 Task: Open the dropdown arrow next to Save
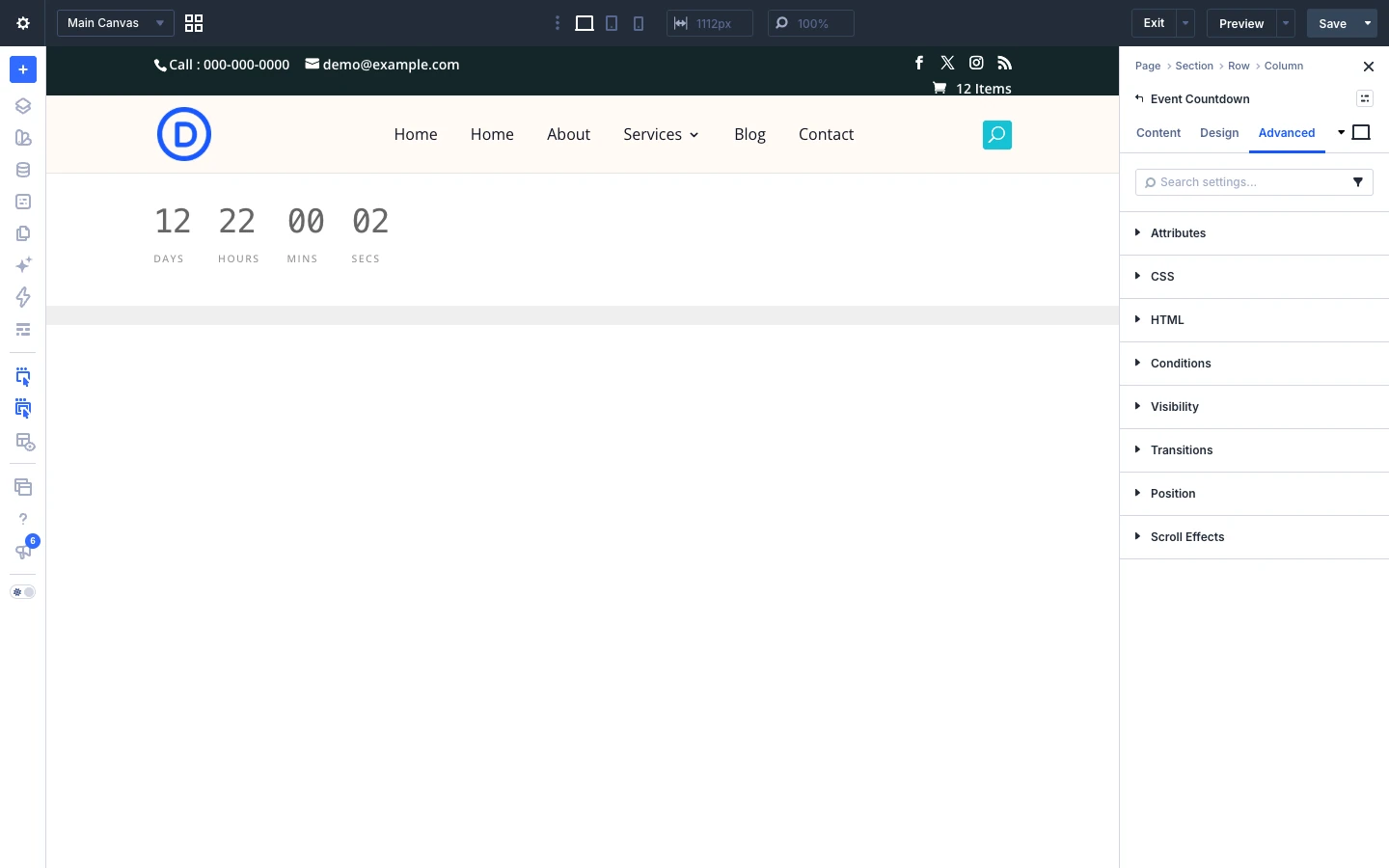1368,23
